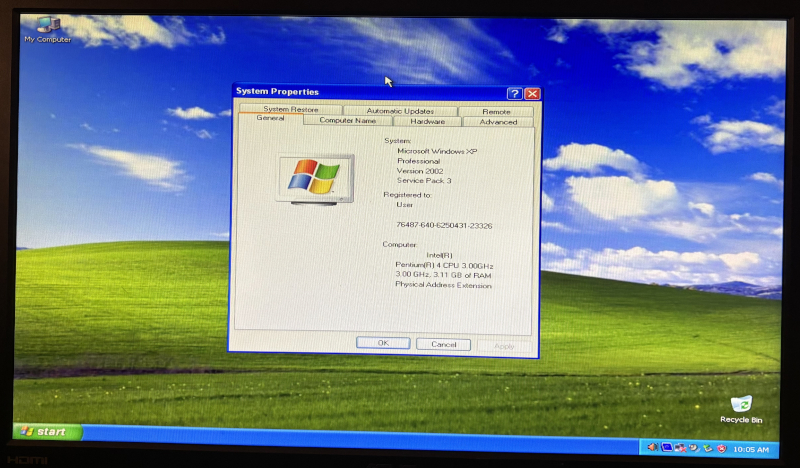Open the Automatic Updates tab
Image resolution: width=800 pixels, height=468 pixels.
[399, 111]
